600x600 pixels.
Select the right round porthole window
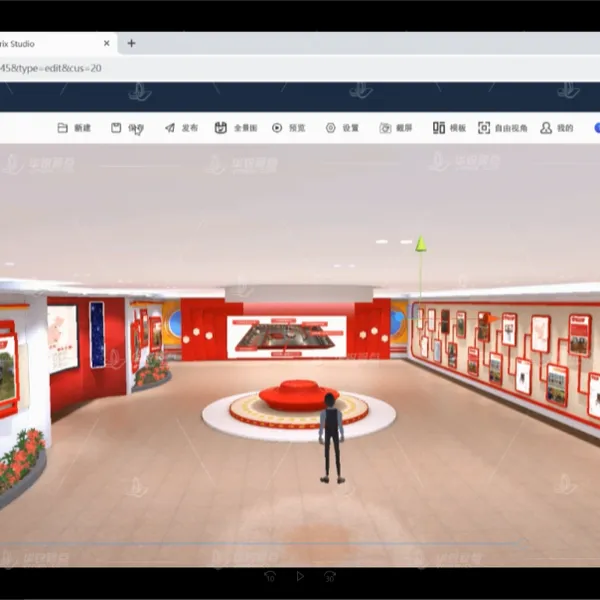398,321
